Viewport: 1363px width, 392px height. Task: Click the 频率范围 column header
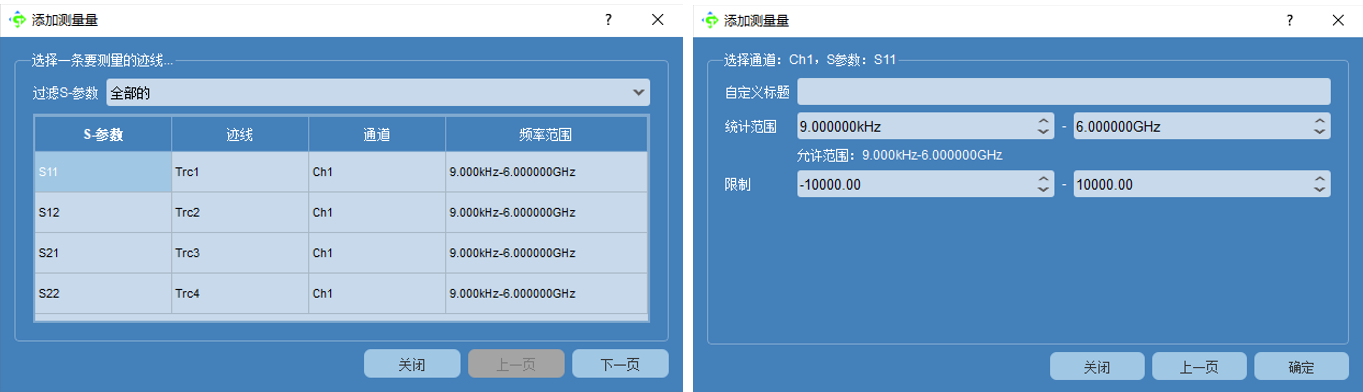click(546, 134)
